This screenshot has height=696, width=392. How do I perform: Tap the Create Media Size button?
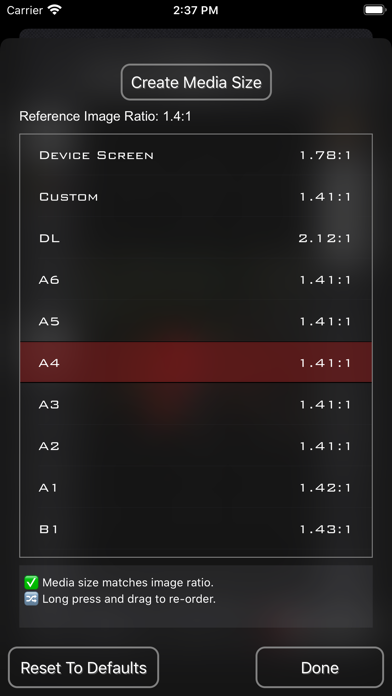[x=196, y=82]
